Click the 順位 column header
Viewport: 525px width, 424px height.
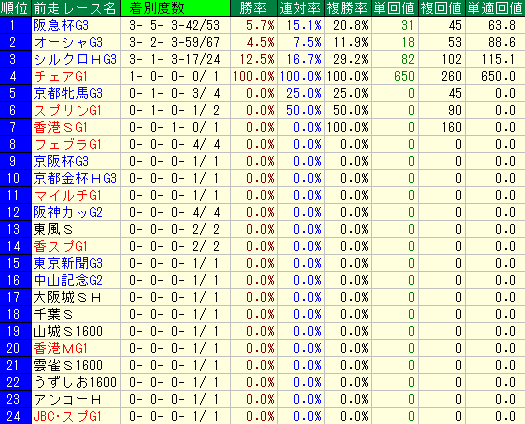(15, 8)
